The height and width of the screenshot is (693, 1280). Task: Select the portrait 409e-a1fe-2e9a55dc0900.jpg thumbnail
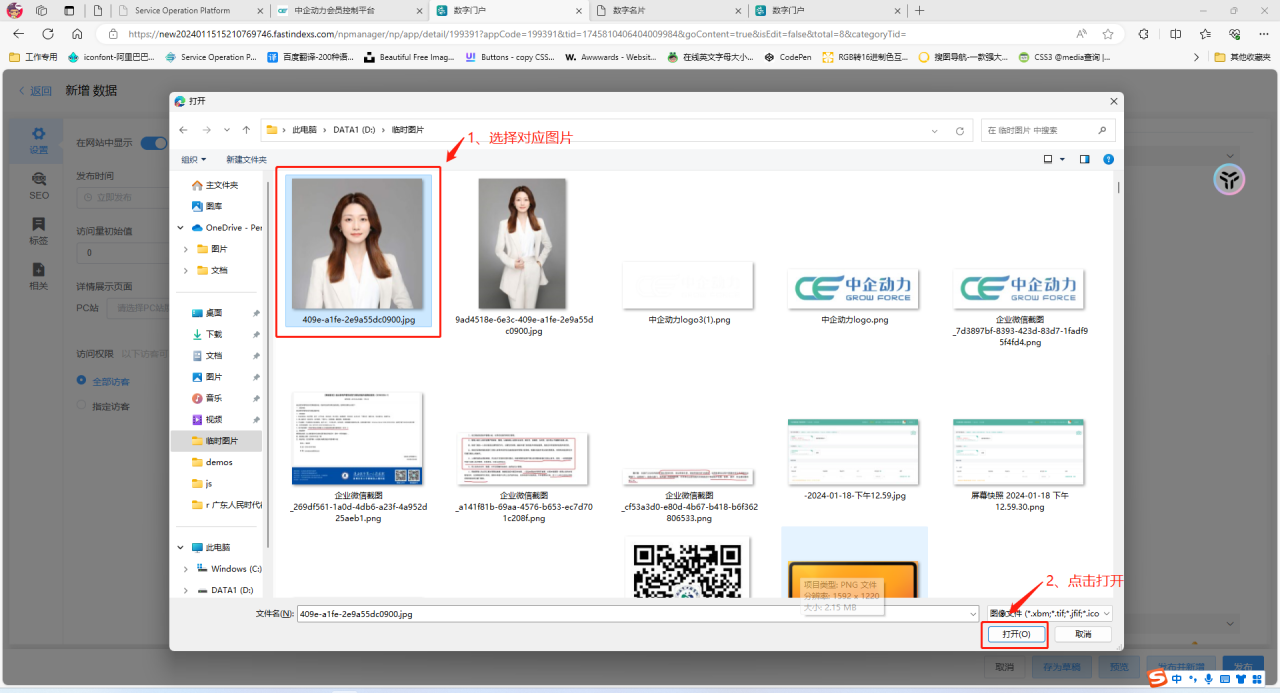pyautogui.click(x=357, y=244)
